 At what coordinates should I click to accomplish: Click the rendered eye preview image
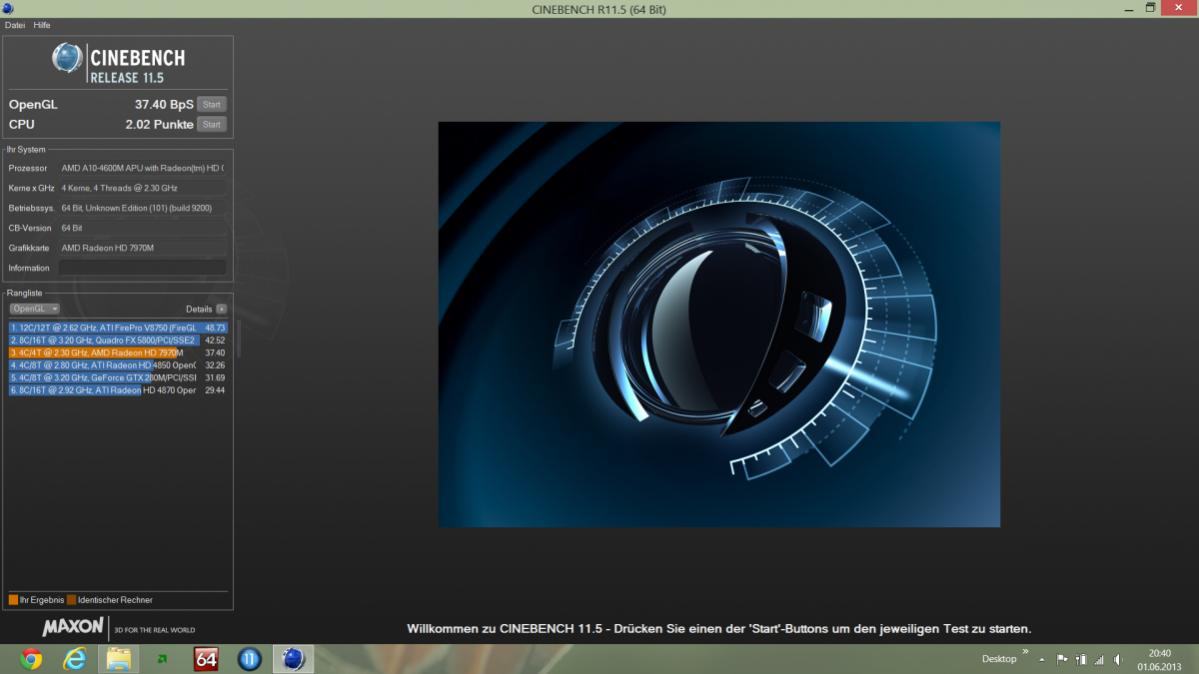[x=719, y=324]
